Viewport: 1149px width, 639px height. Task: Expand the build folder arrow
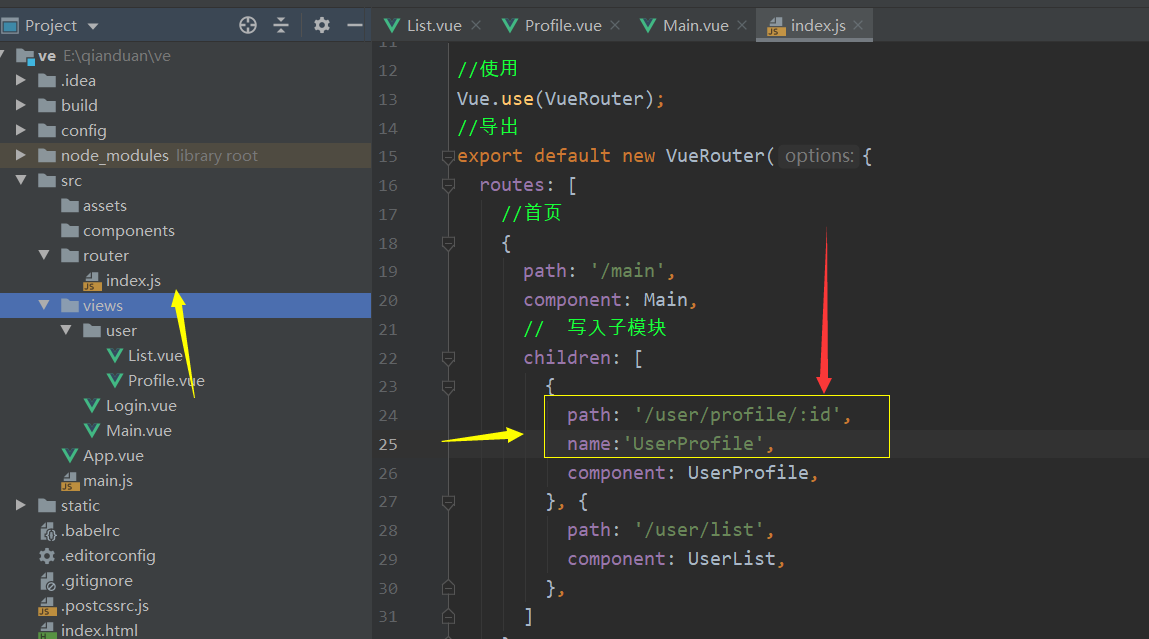point(21,106)
